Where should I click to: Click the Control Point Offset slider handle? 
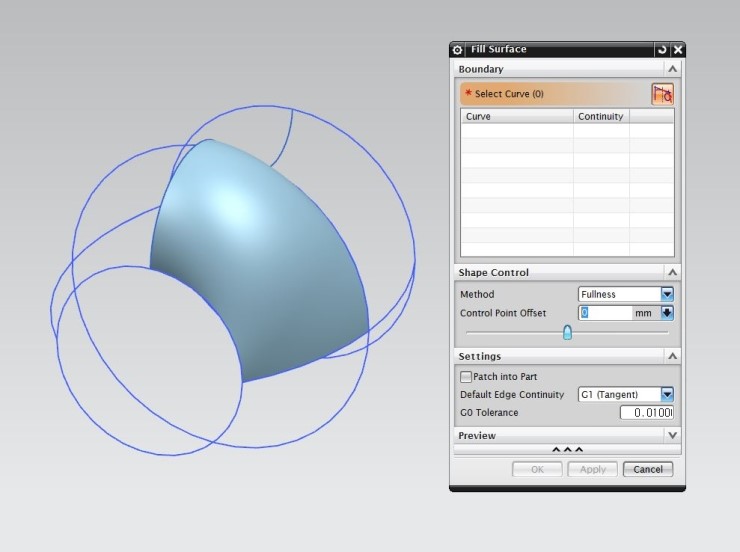point(567,332)
